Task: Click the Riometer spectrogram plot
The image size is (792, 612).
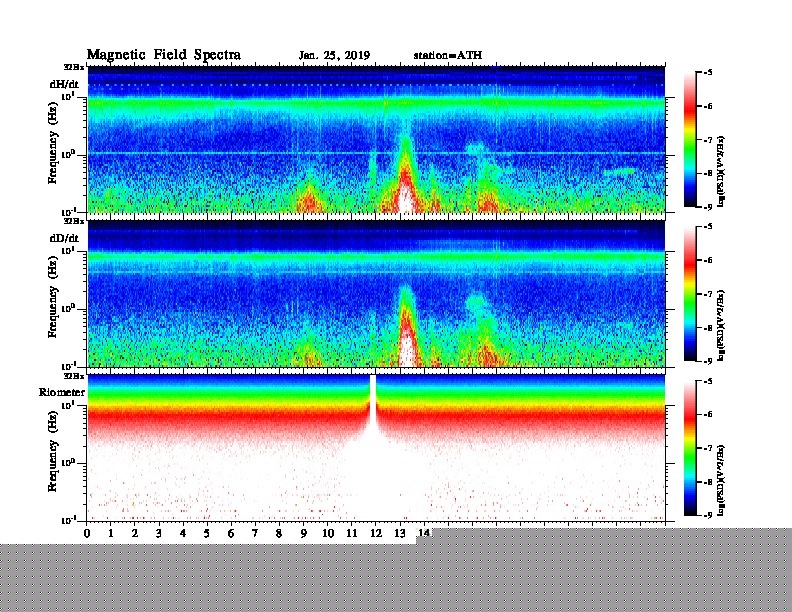Action: (376, 448)
